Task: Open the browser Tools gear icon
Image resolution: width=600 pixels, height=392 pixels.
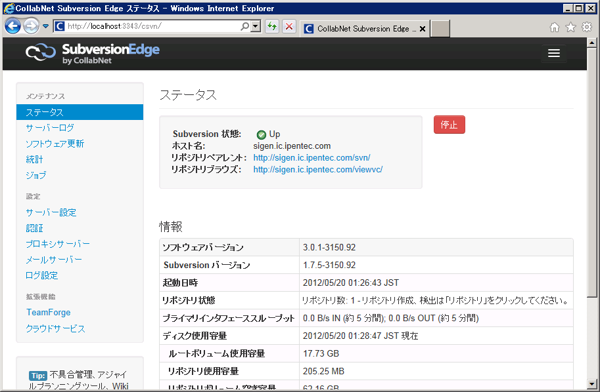Action: point(587,27)
